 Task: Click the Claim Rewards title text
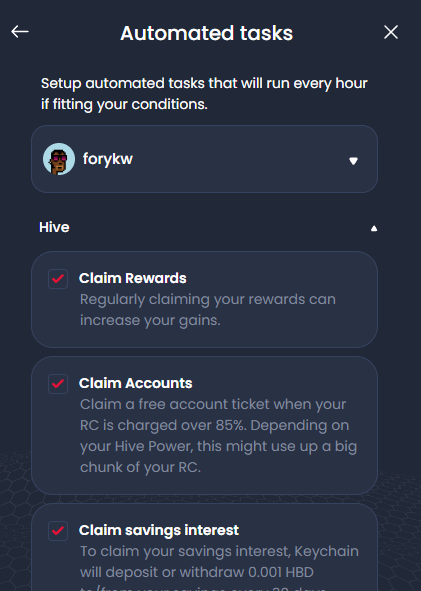click(133, 278)
